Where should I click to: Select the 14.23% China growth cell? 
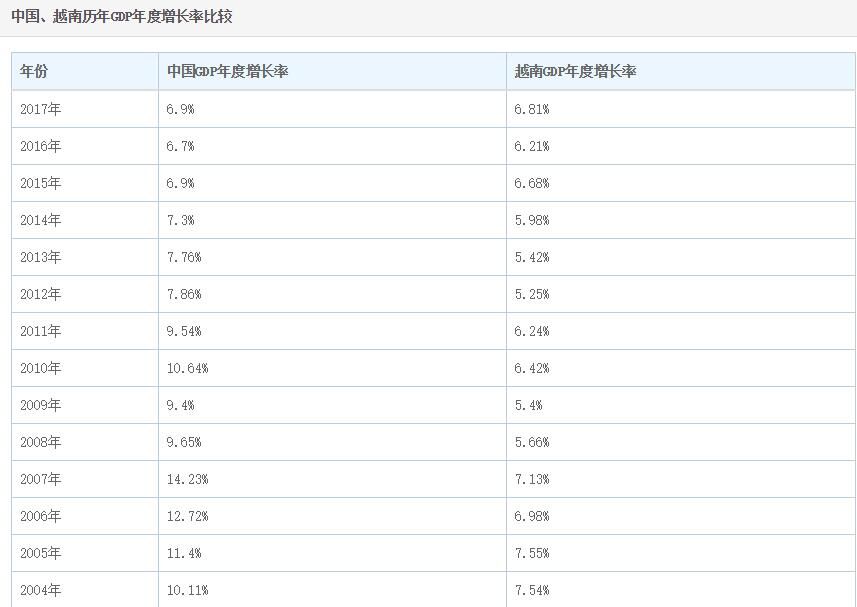coord(188,479)
